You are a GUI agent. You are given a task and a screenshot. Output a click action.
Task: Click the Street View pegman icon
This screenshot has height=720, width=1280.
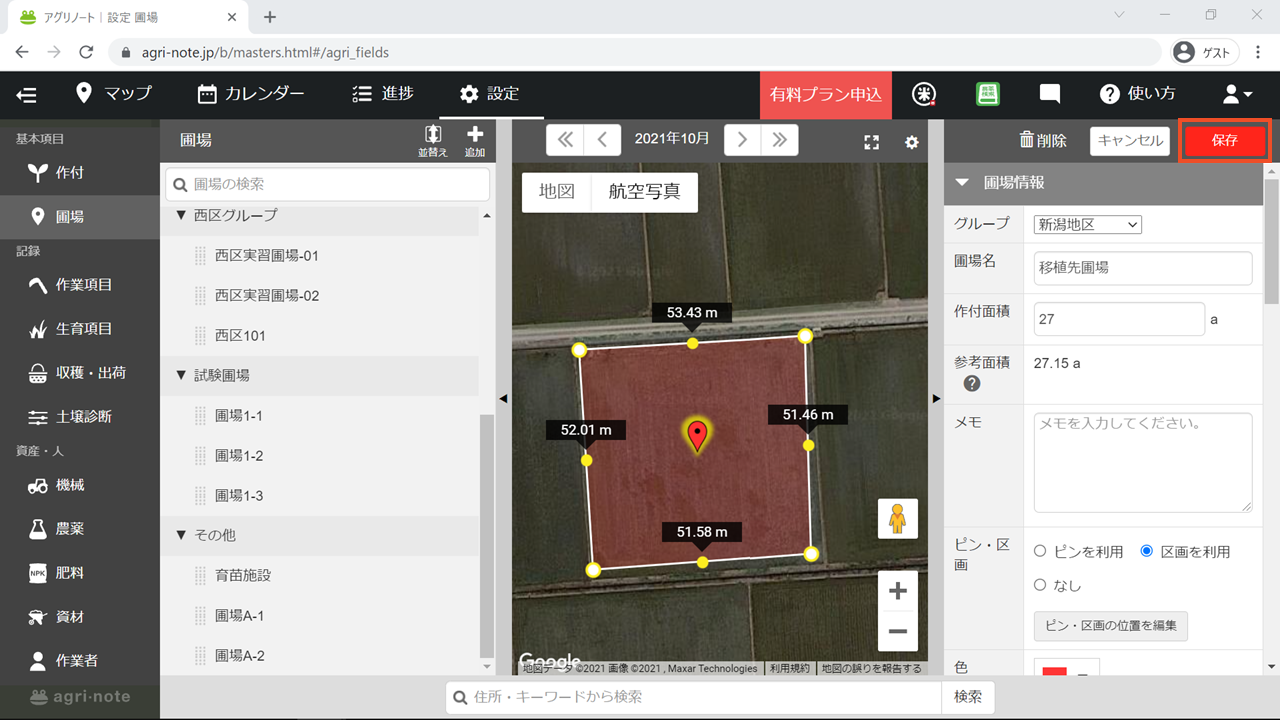(897, 519)
